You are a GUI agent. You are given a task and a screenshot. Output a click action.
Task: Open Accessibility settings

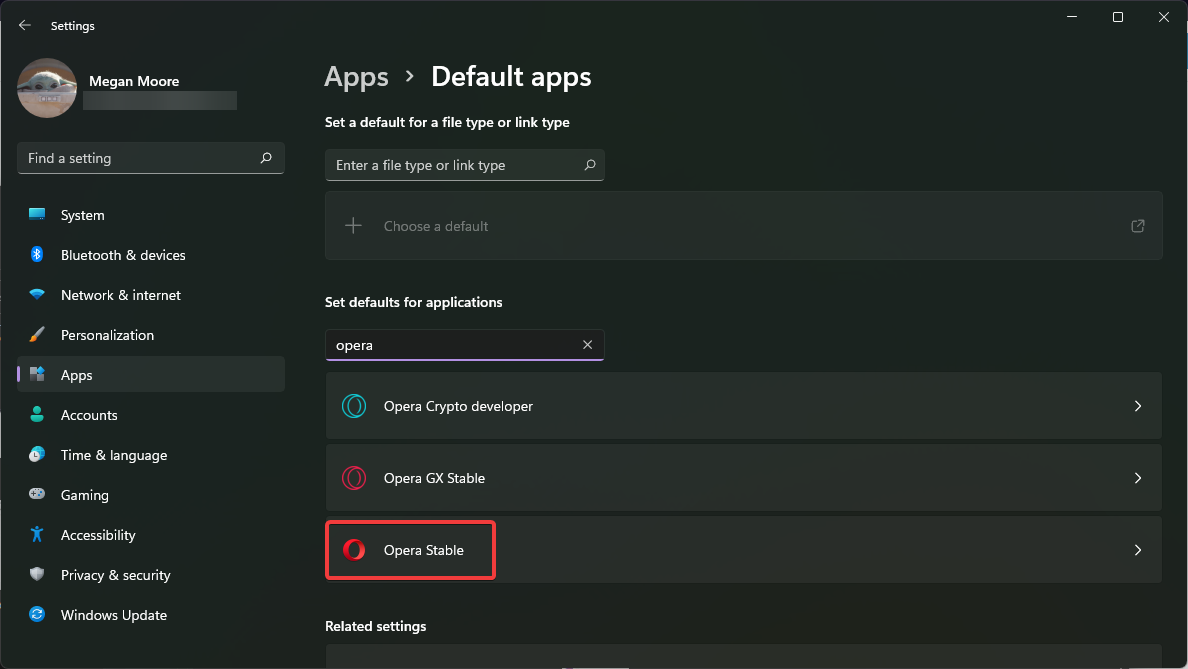click(x=151, y=536)
